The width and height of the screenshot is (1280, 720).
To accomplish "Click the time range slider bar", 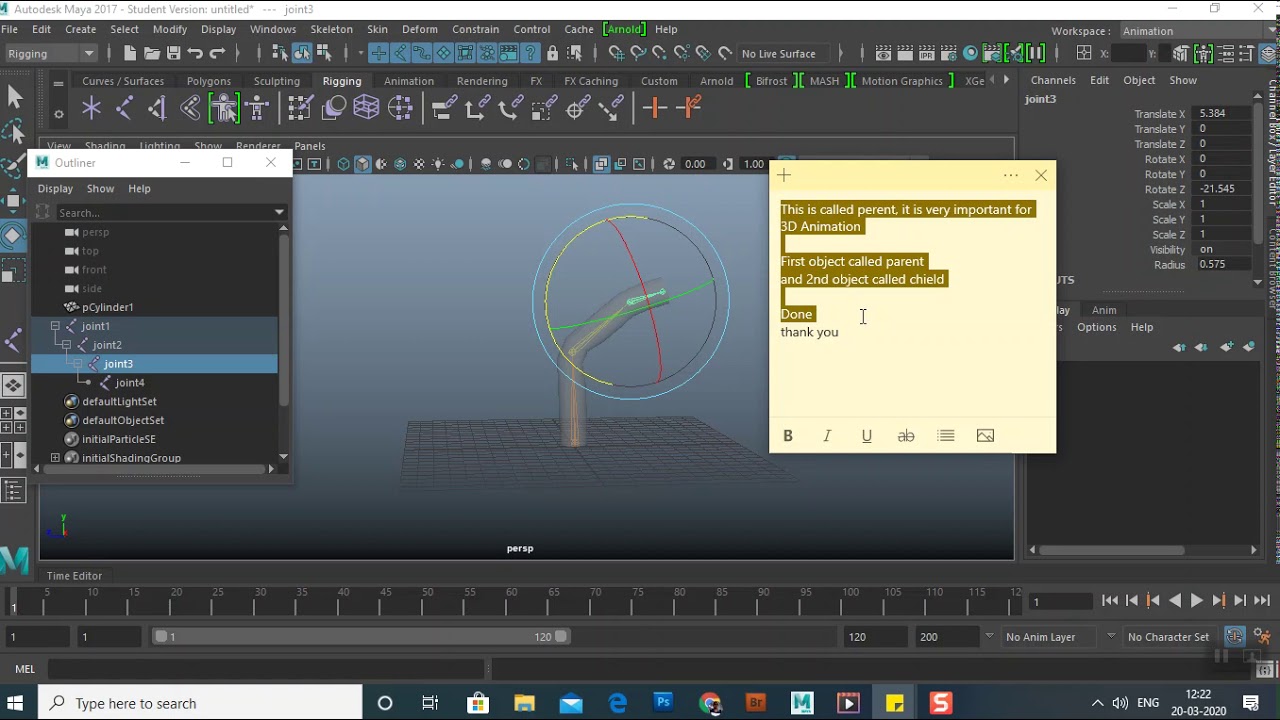I will [362, 637].
